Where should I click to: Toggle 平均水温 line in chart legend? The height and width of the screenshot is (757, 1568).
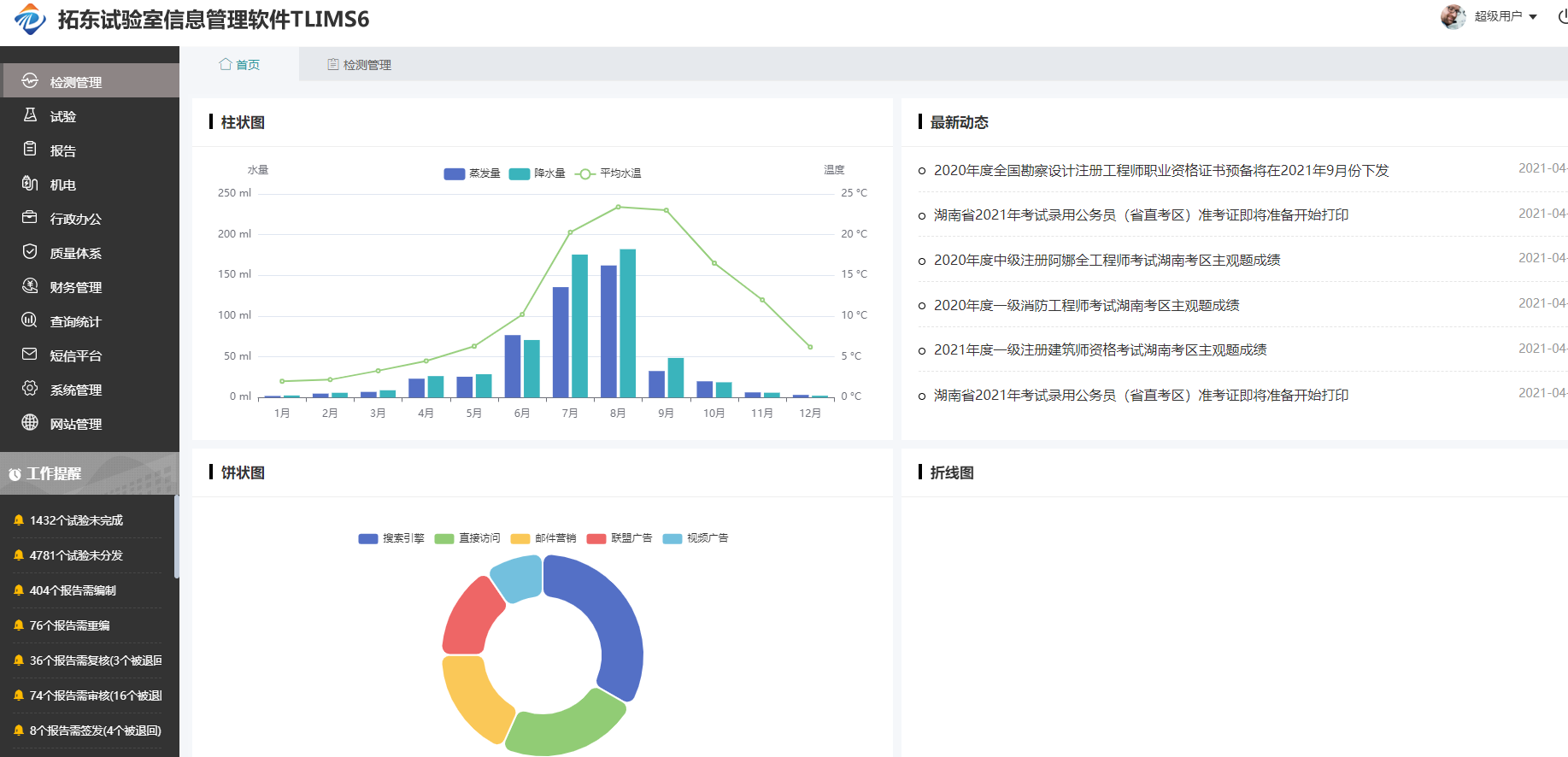(608, 173)
